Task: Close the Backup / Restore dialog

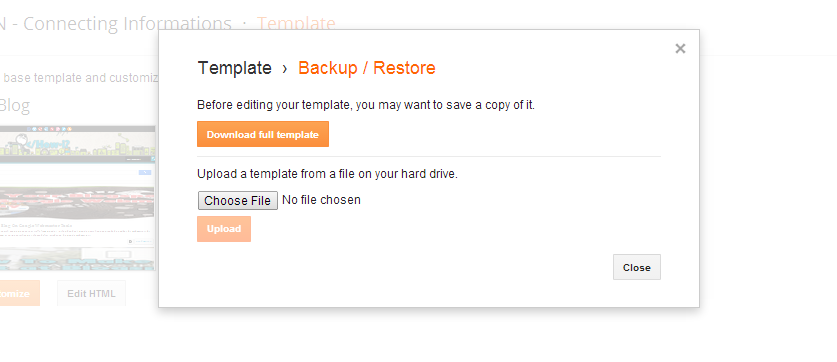Action: click(x=637, y=267)
